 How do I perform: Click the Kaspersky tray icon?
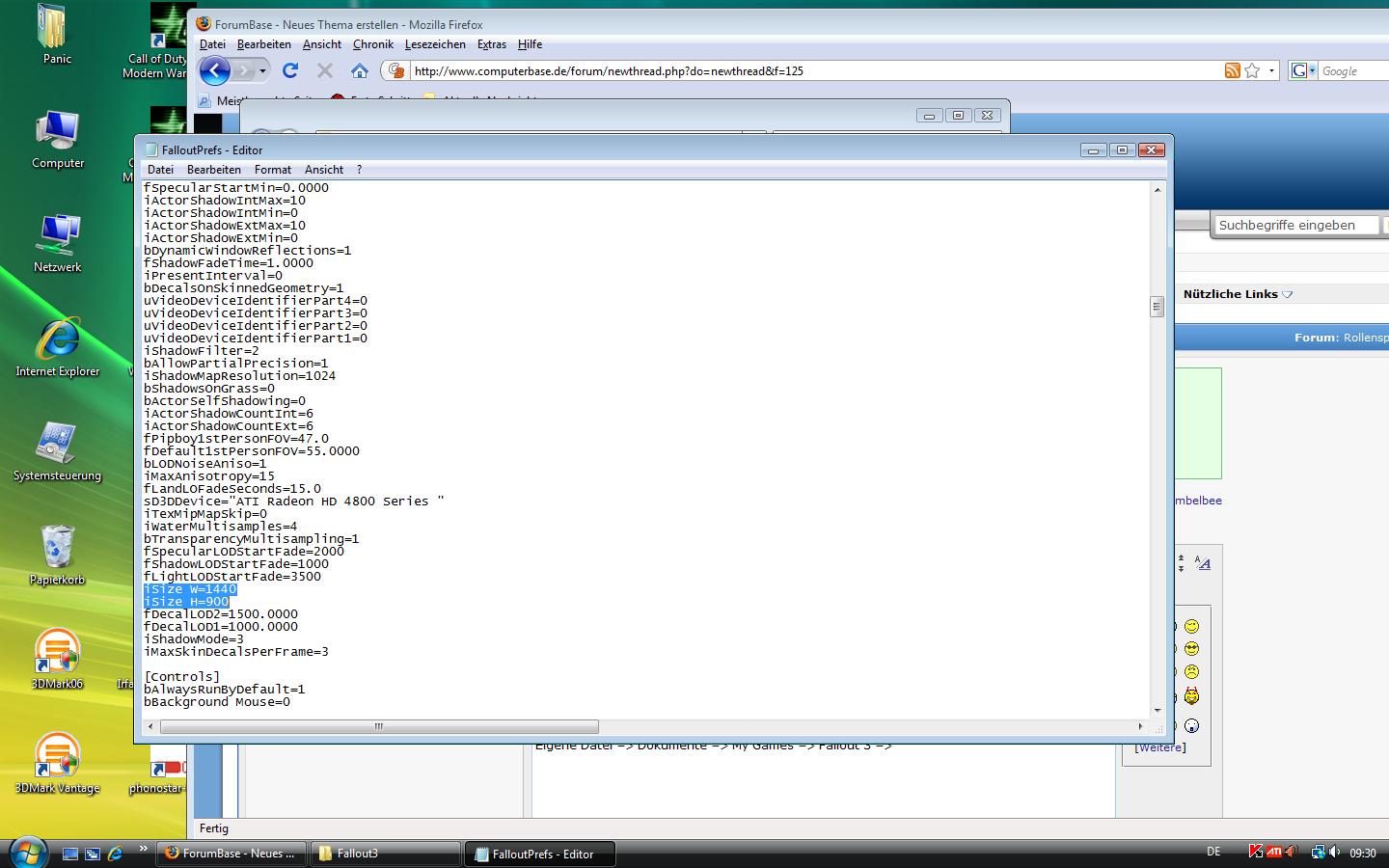coord(1256,853)
